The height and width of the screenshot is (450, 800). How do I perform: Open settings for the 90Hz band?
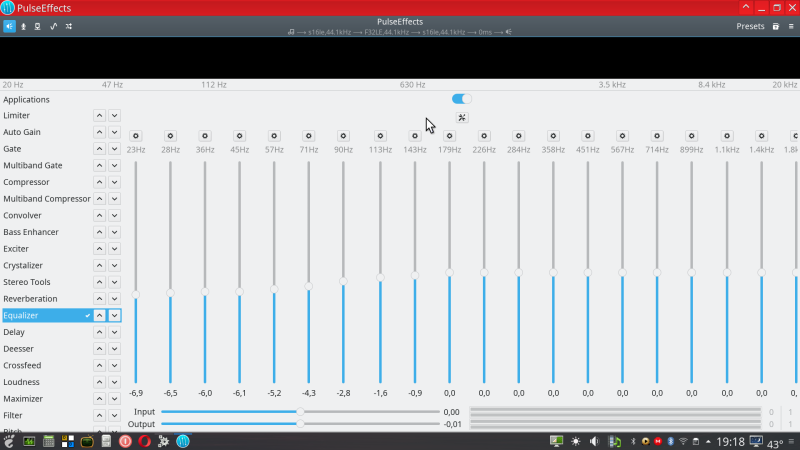click(x=343, y=136)
